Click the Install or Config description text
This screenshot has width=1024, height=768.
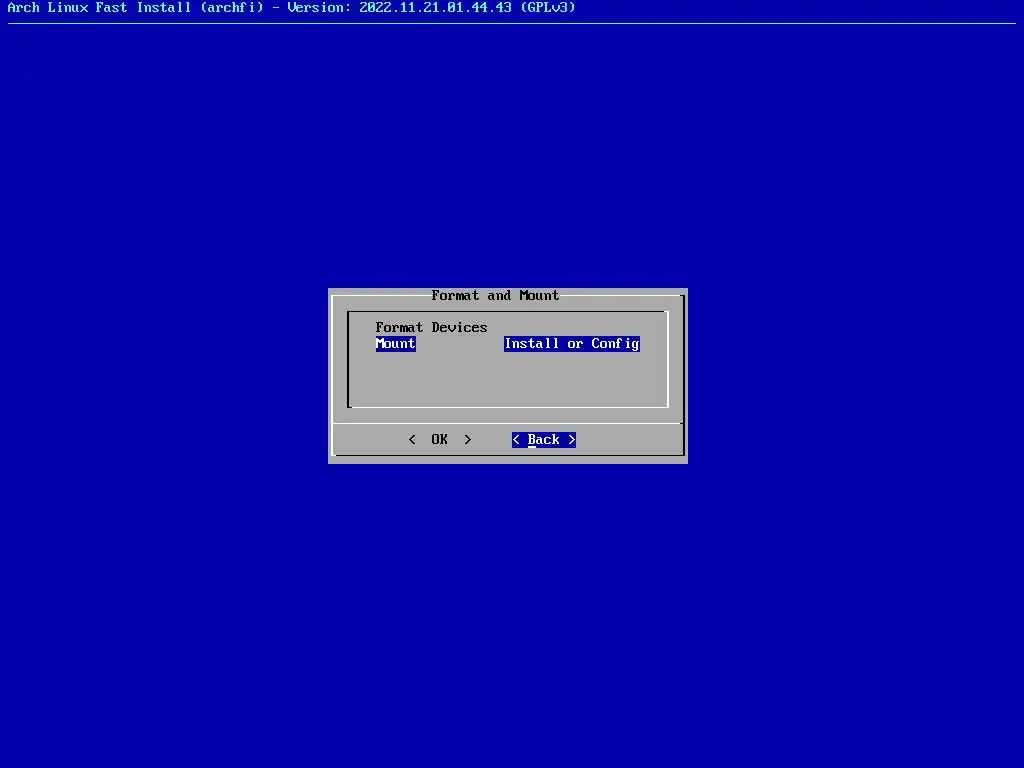571,344
